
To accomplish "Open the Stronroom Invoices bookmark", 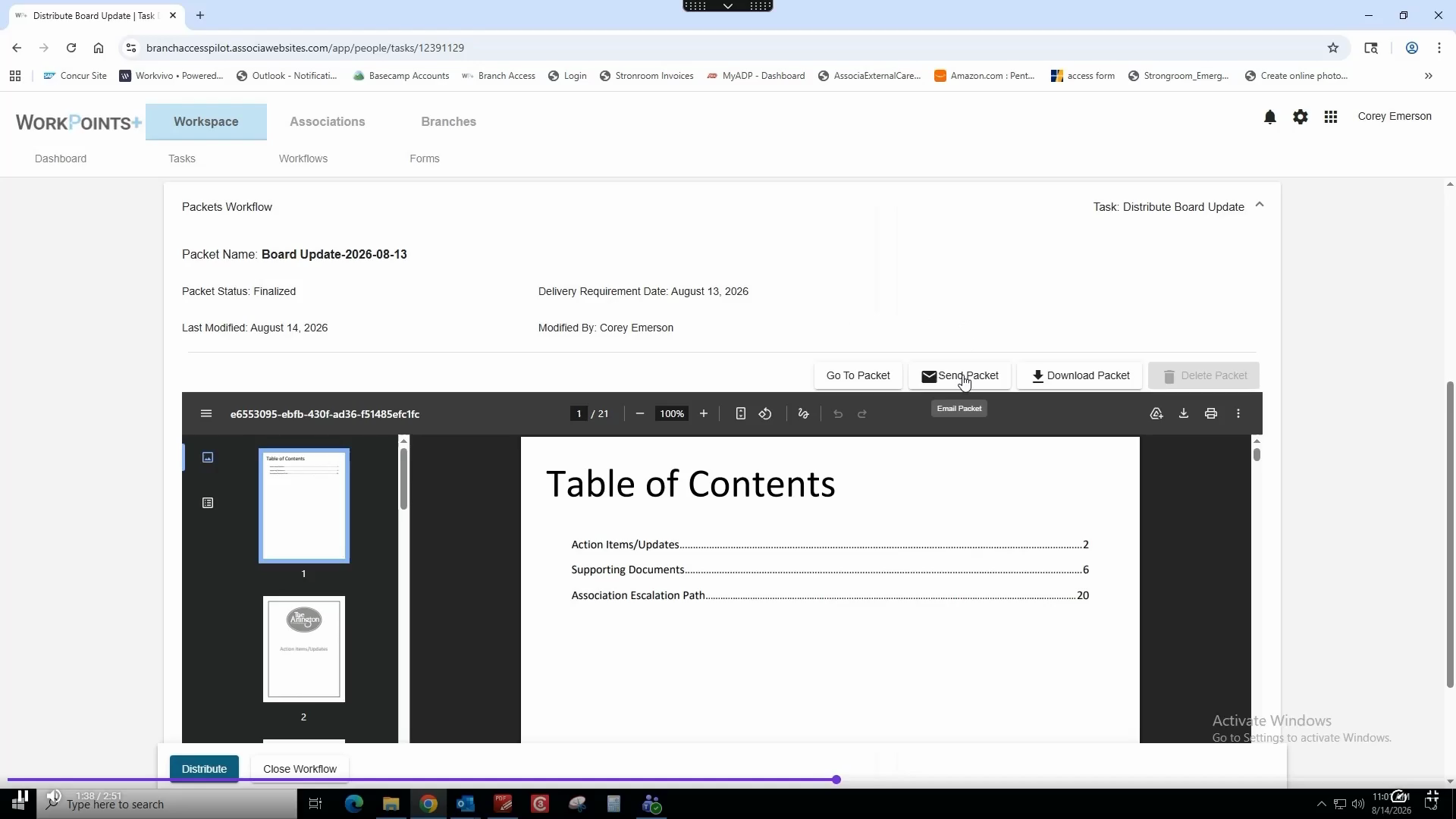I will click(647, 76).
